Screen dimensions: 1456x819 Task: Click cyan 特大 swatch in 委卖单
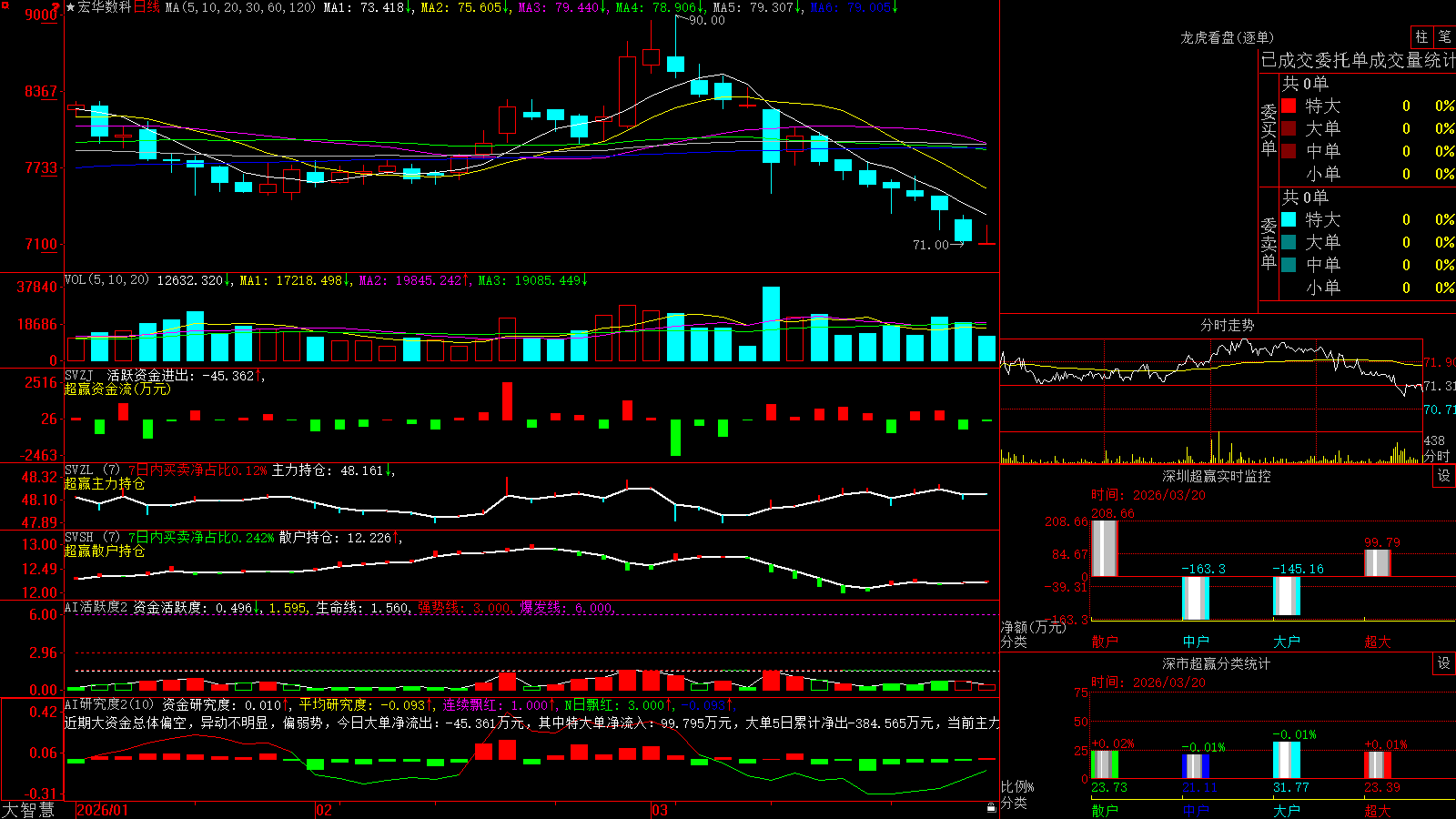coord(1289,219)
